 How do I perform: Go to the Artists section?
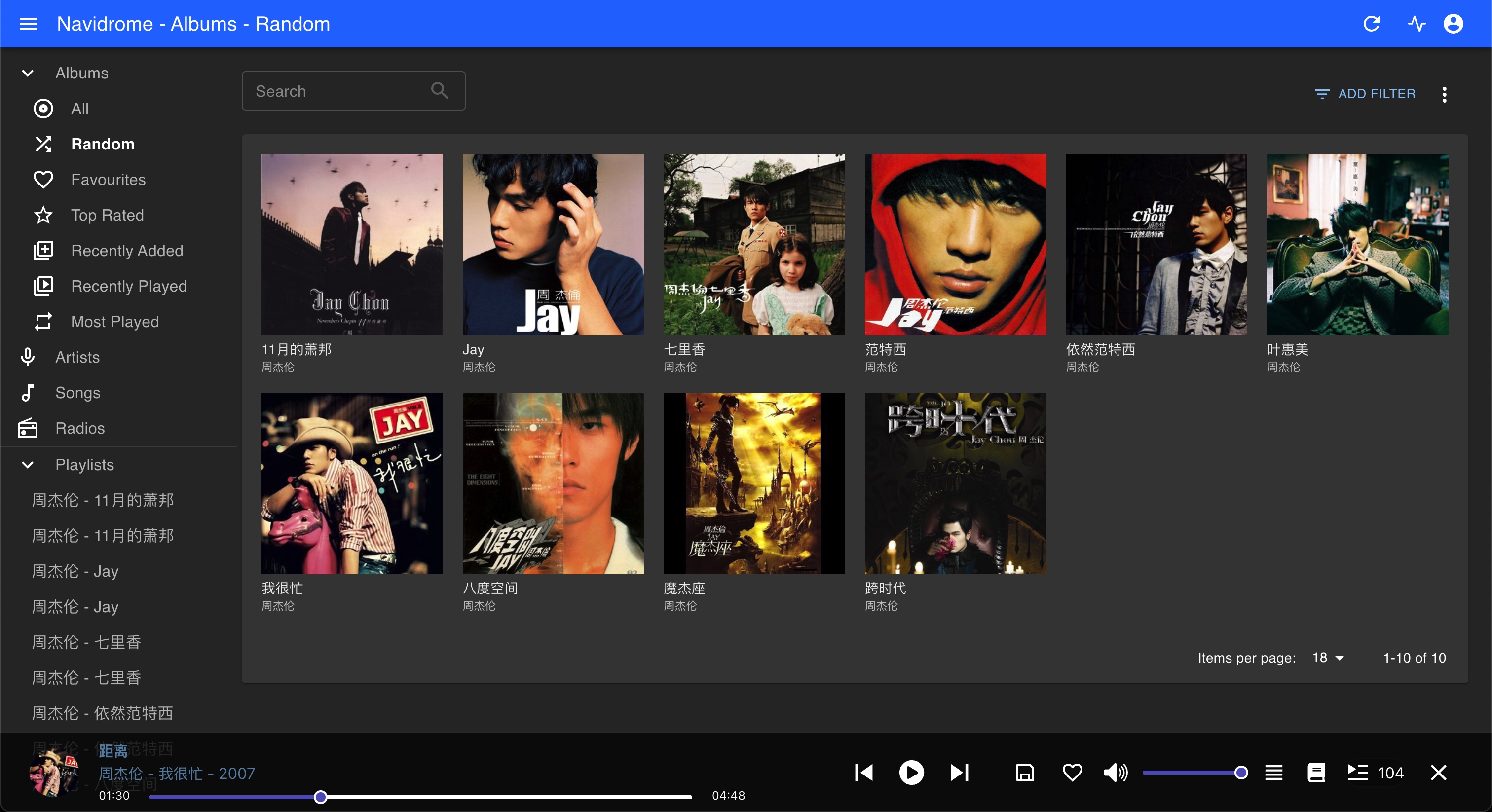(x=77, y=357)
